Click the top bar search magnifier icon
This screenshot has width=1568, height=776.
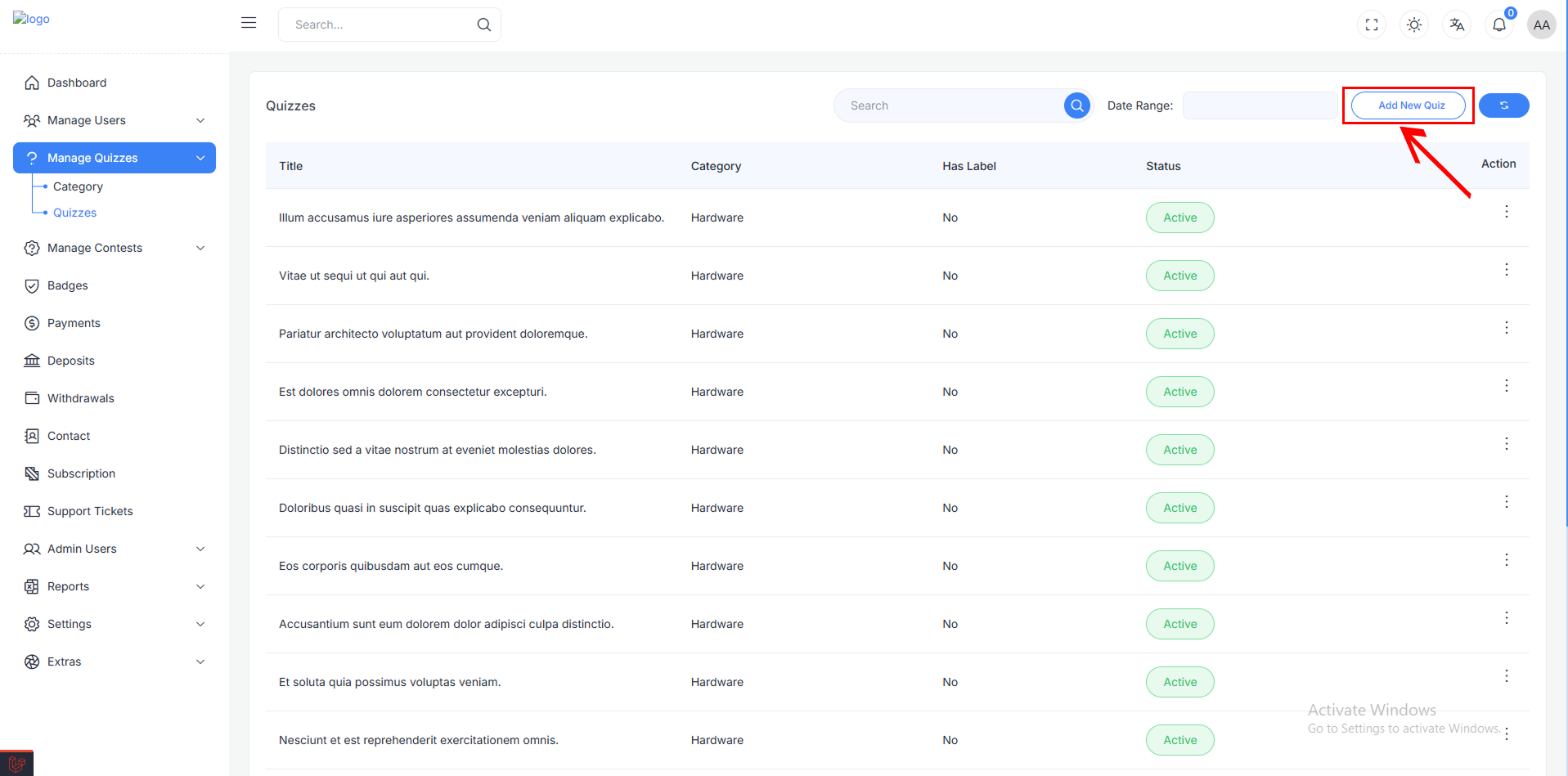pos(484,25)
